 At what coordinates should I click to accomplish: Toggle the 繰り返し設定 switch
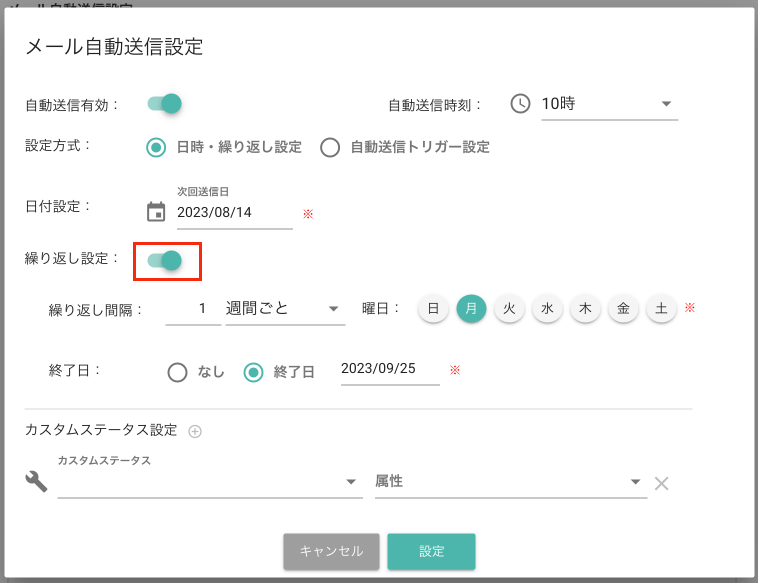coord(164,260)
